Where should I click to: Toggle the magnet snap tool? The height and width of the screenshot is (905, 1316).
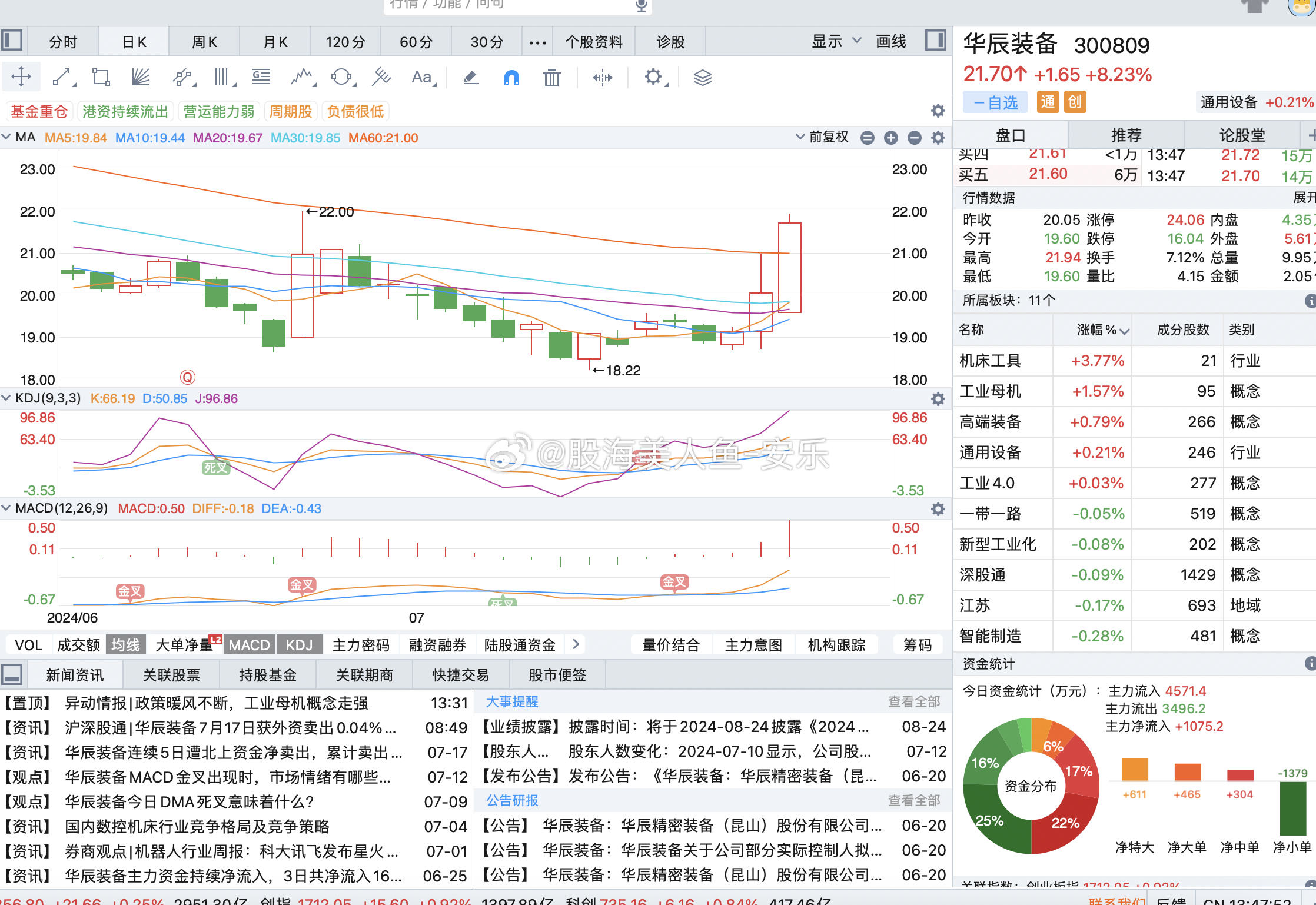click(x=511, y=77)
